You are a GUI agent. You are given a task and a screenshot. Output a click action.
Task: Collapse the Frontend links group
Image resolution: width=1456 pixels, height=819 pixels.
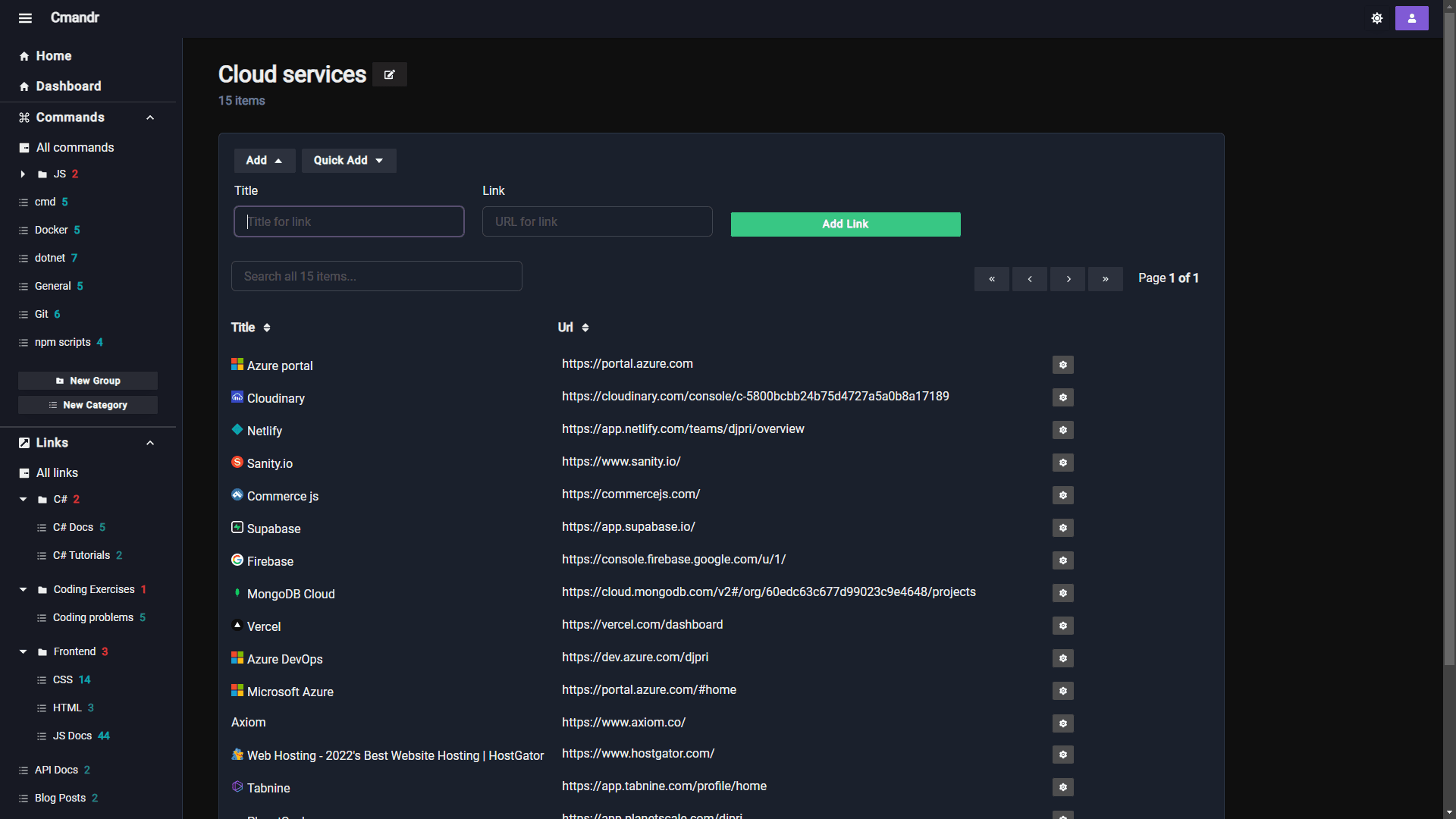23,652
